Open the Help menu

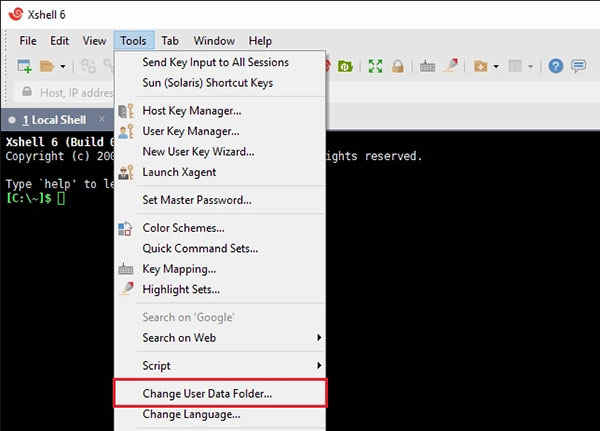point(260,41)
